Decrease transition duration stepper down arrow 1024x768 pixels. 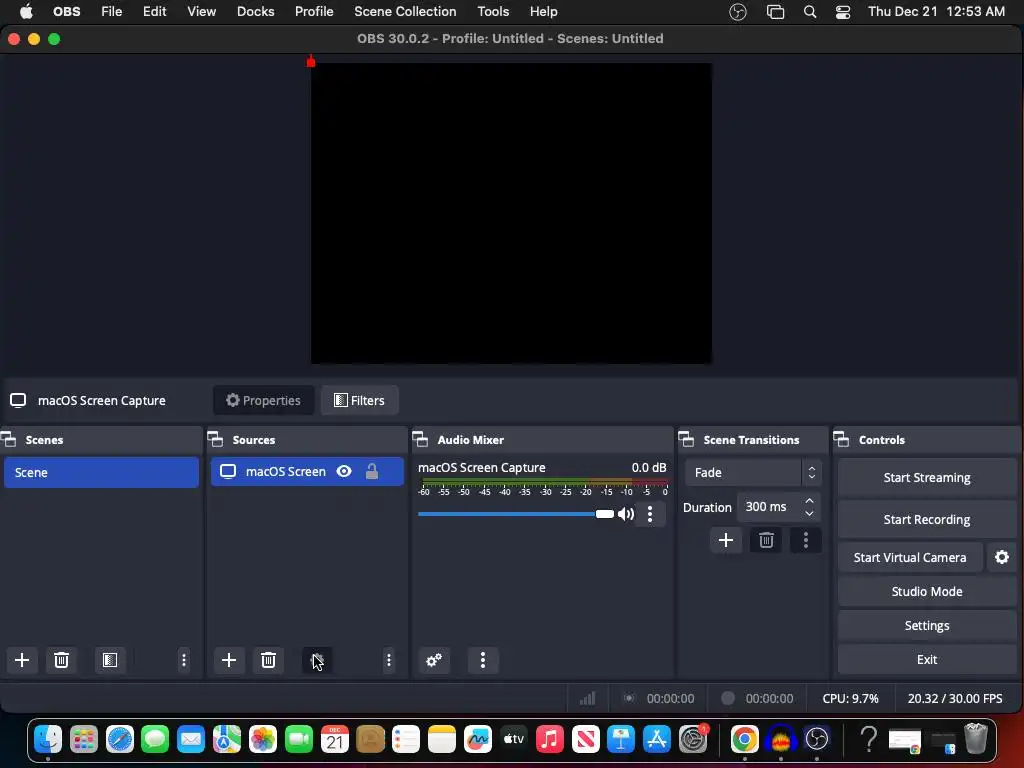tap(809, 513)
